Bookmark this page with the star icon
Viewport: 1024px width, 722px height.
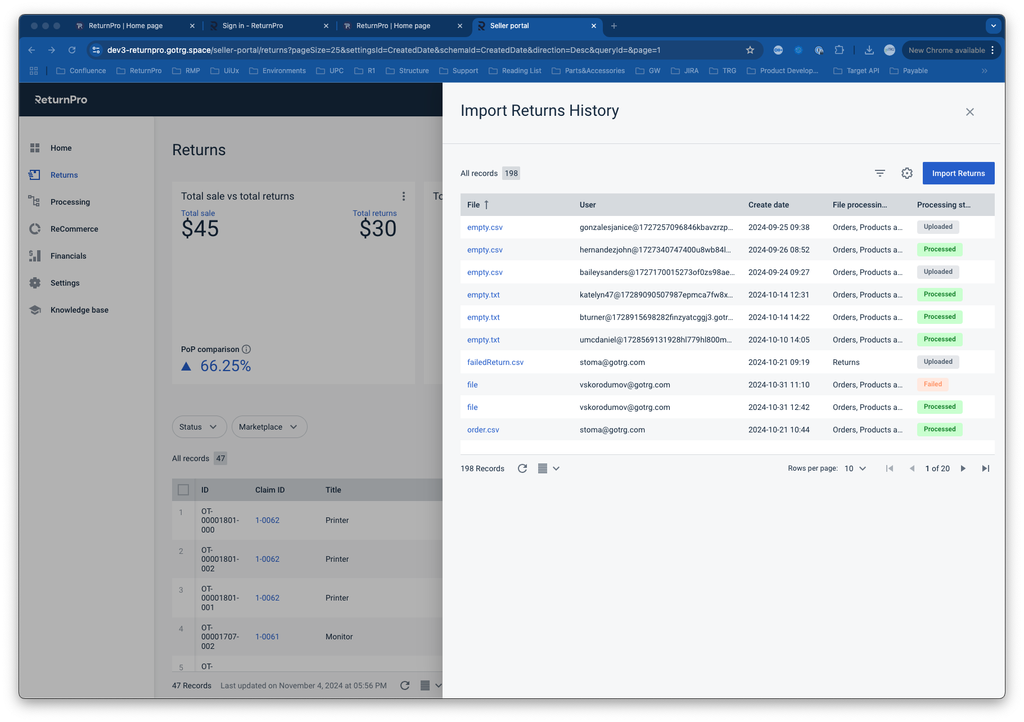(750, 50)
